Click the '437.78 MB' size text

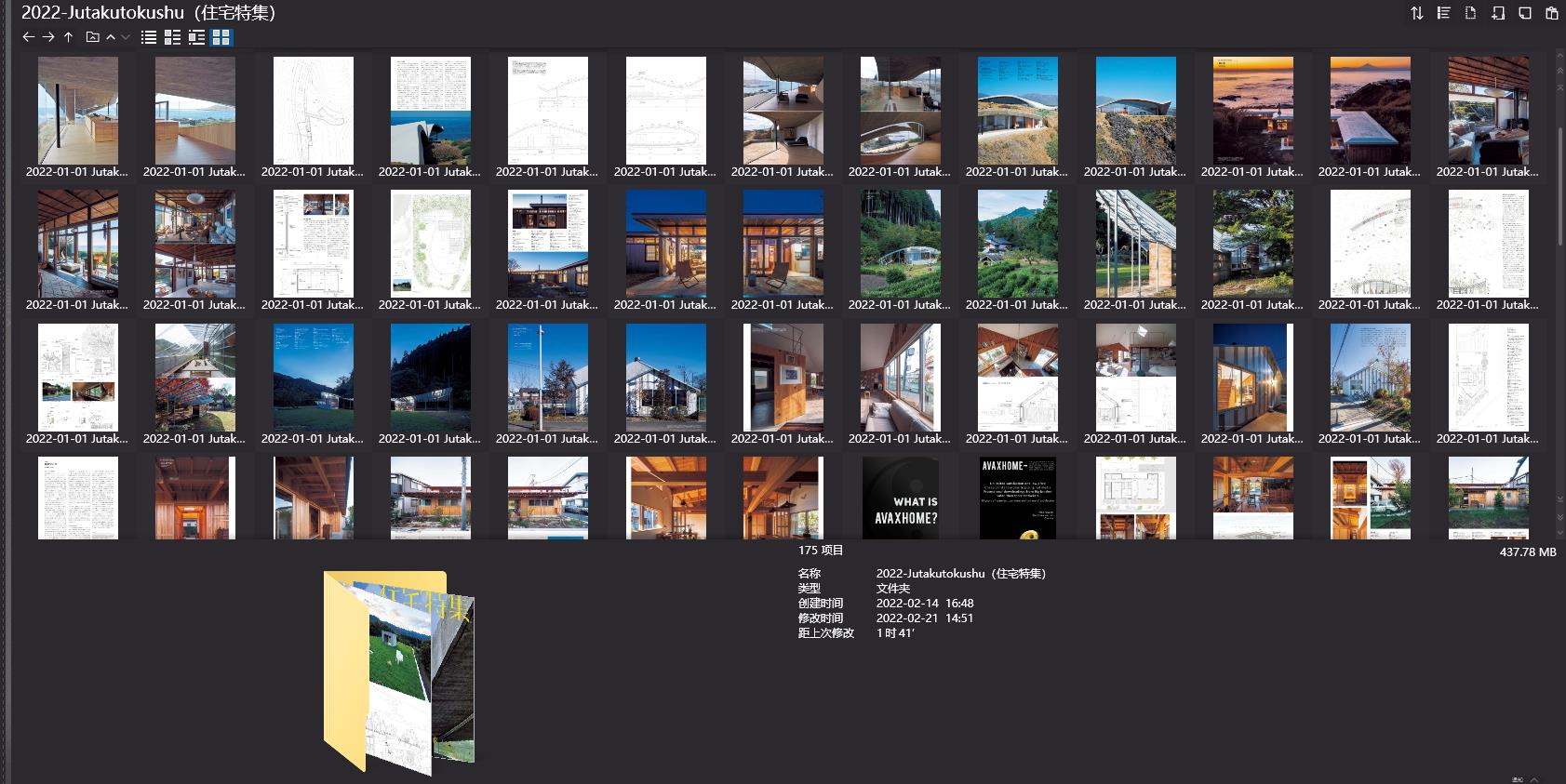coord(1528,552)
